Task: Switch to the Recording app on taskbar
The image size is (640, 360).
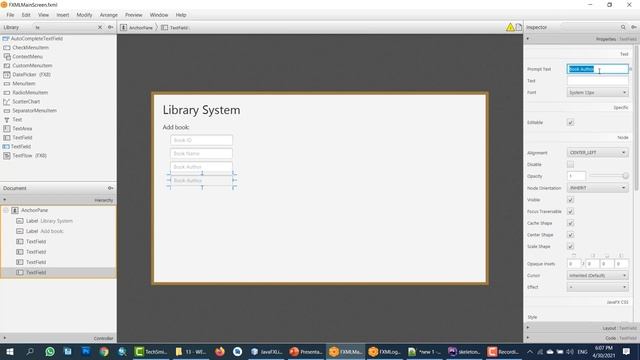Action: tap(504, 351)
